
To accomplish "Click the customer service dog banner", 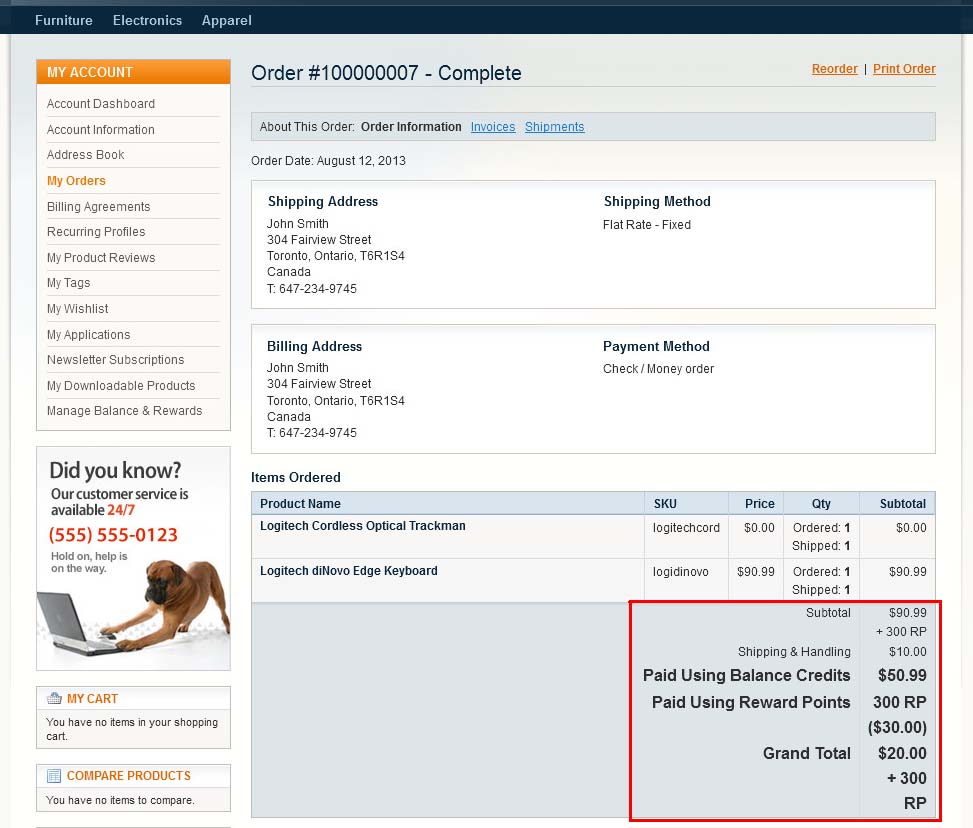I will pos(133,558).
